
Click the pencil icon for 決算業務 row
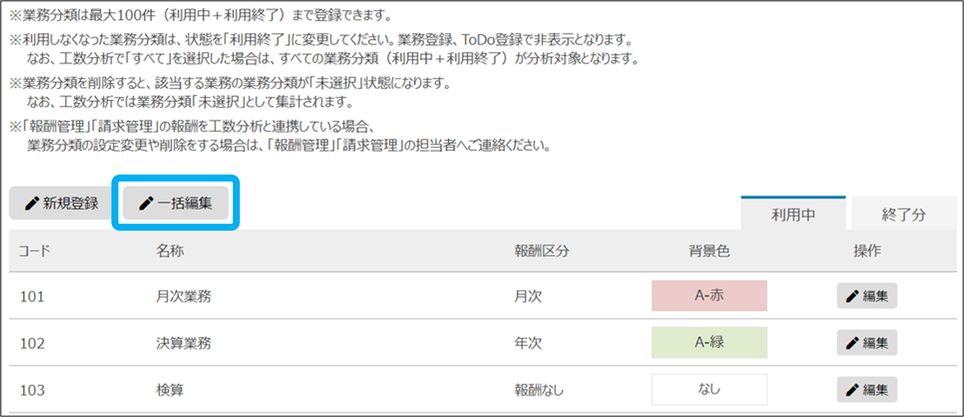[x=852, y=343]
